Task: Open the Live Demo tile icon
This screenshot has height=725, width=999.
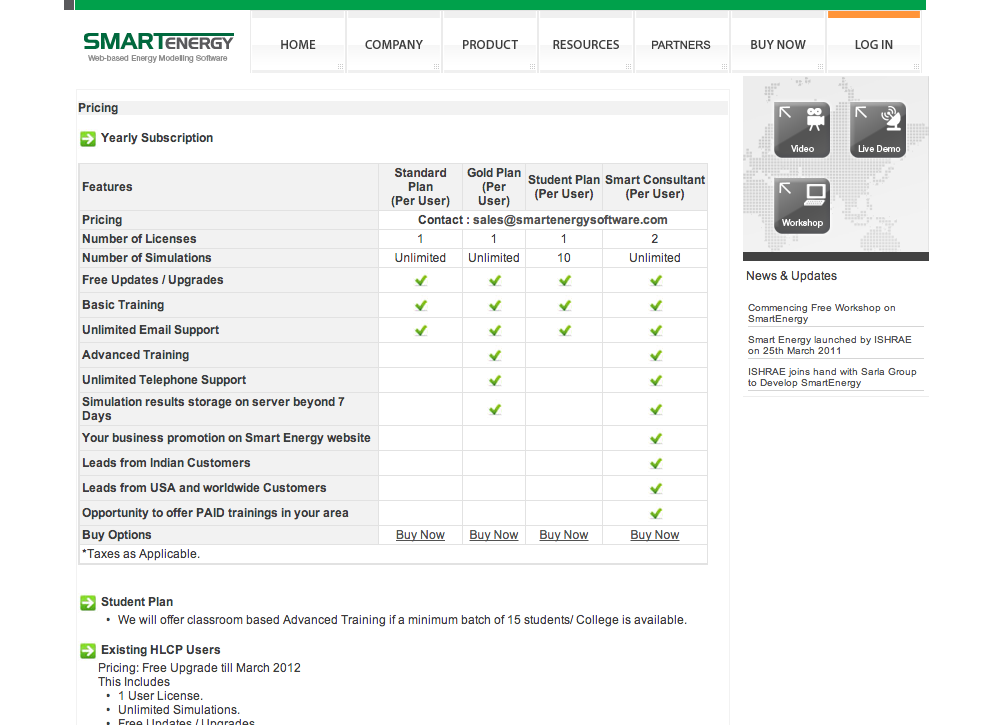Action: [x=878, y=130]
